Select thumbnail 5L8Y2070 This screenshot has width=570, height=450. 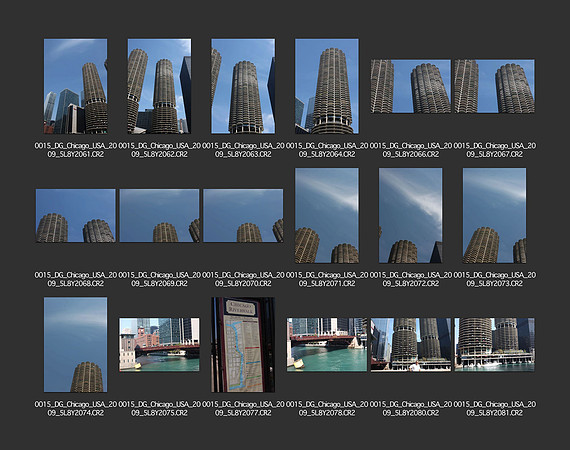(243, 216)
